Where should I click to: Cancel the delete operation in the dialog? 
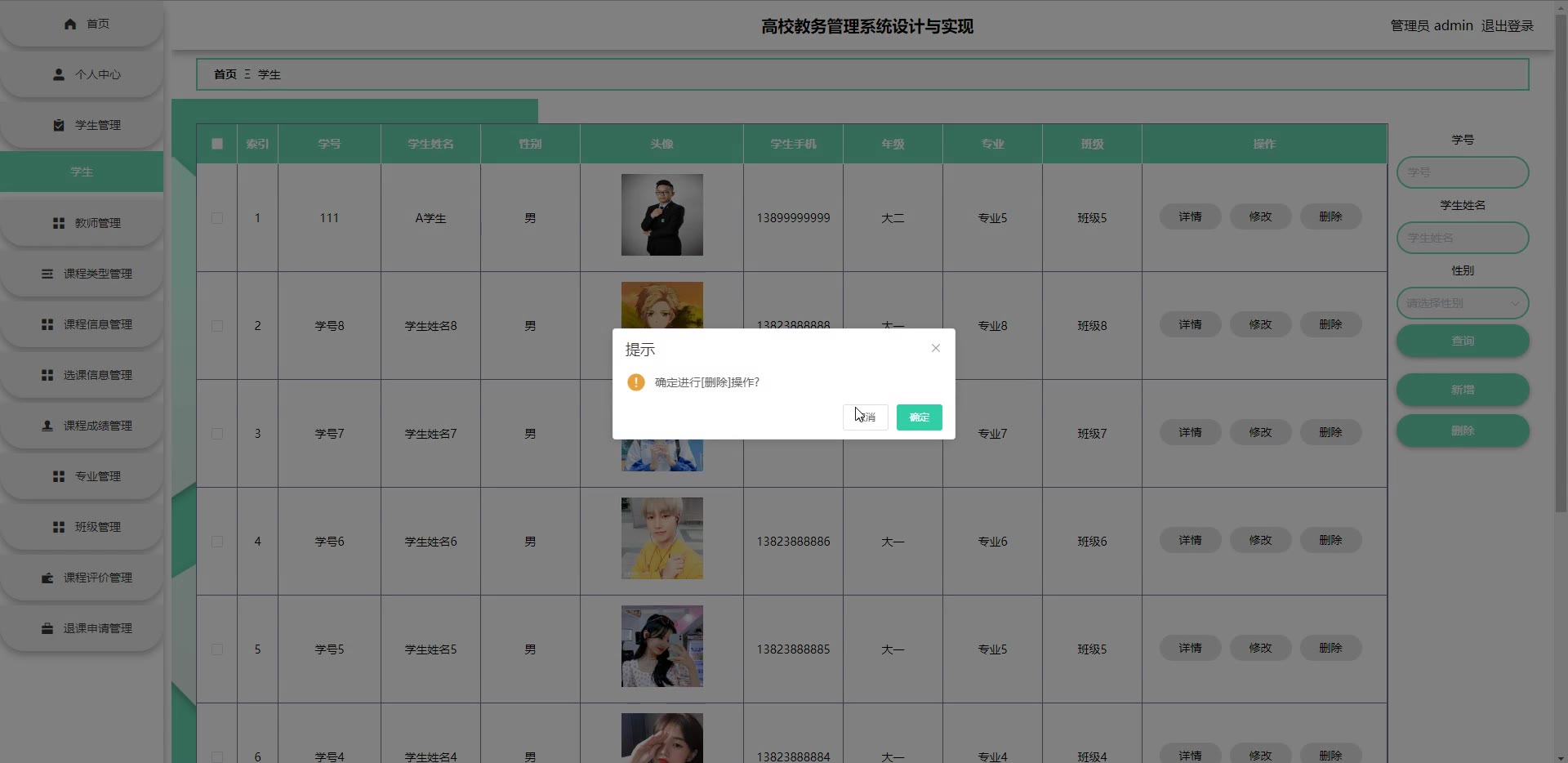pos(866,417)
